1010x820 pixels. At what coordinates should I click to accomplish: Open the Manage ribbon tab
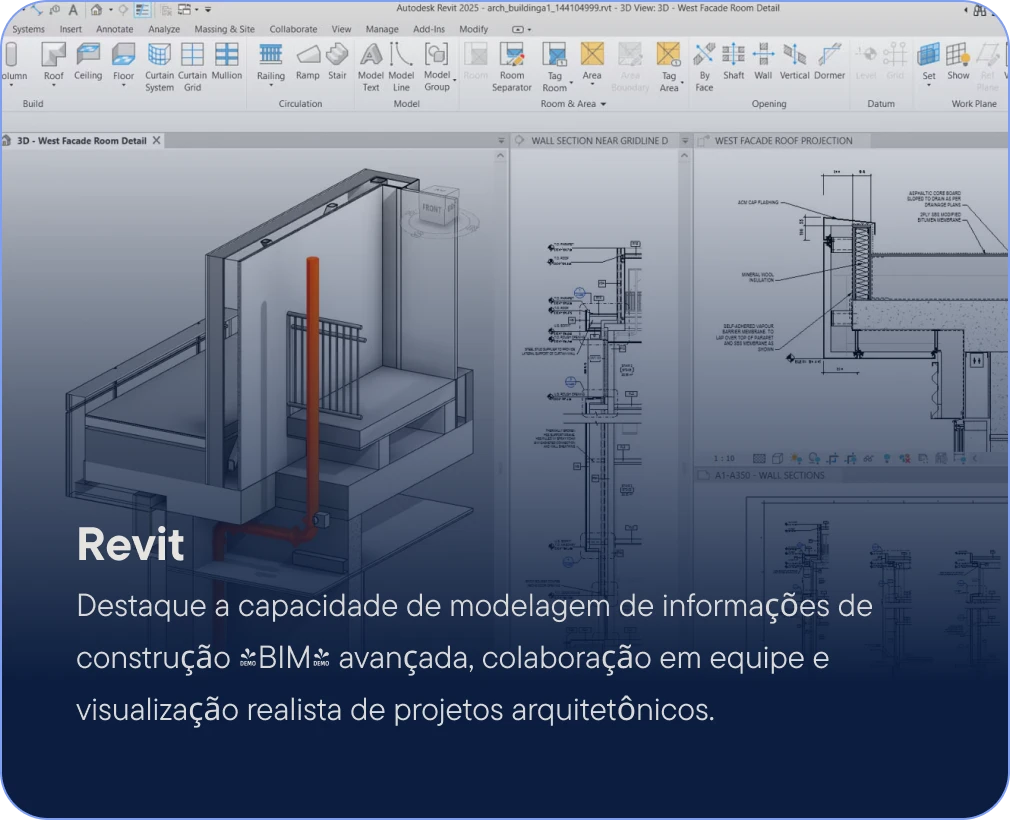tap(382, 29)
